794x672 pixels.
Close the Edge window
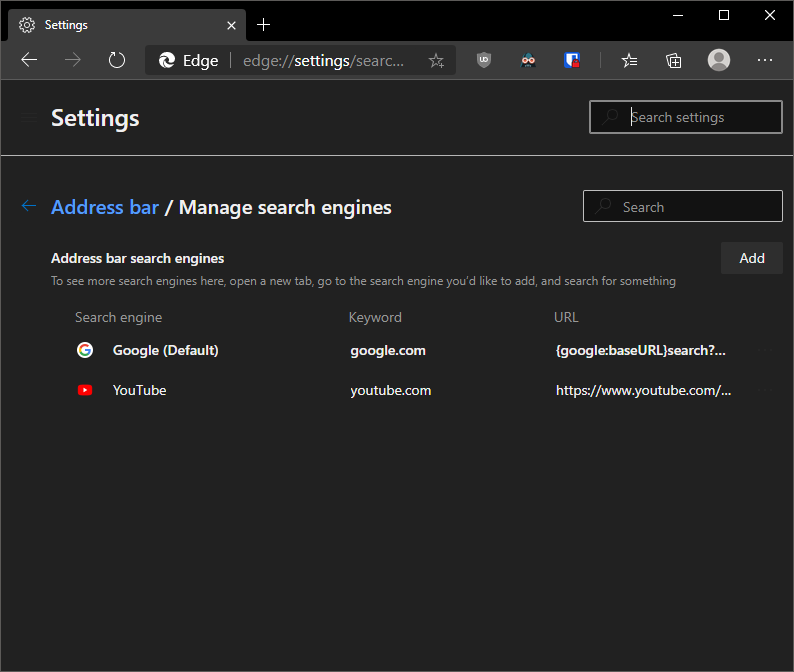[770, 15]
